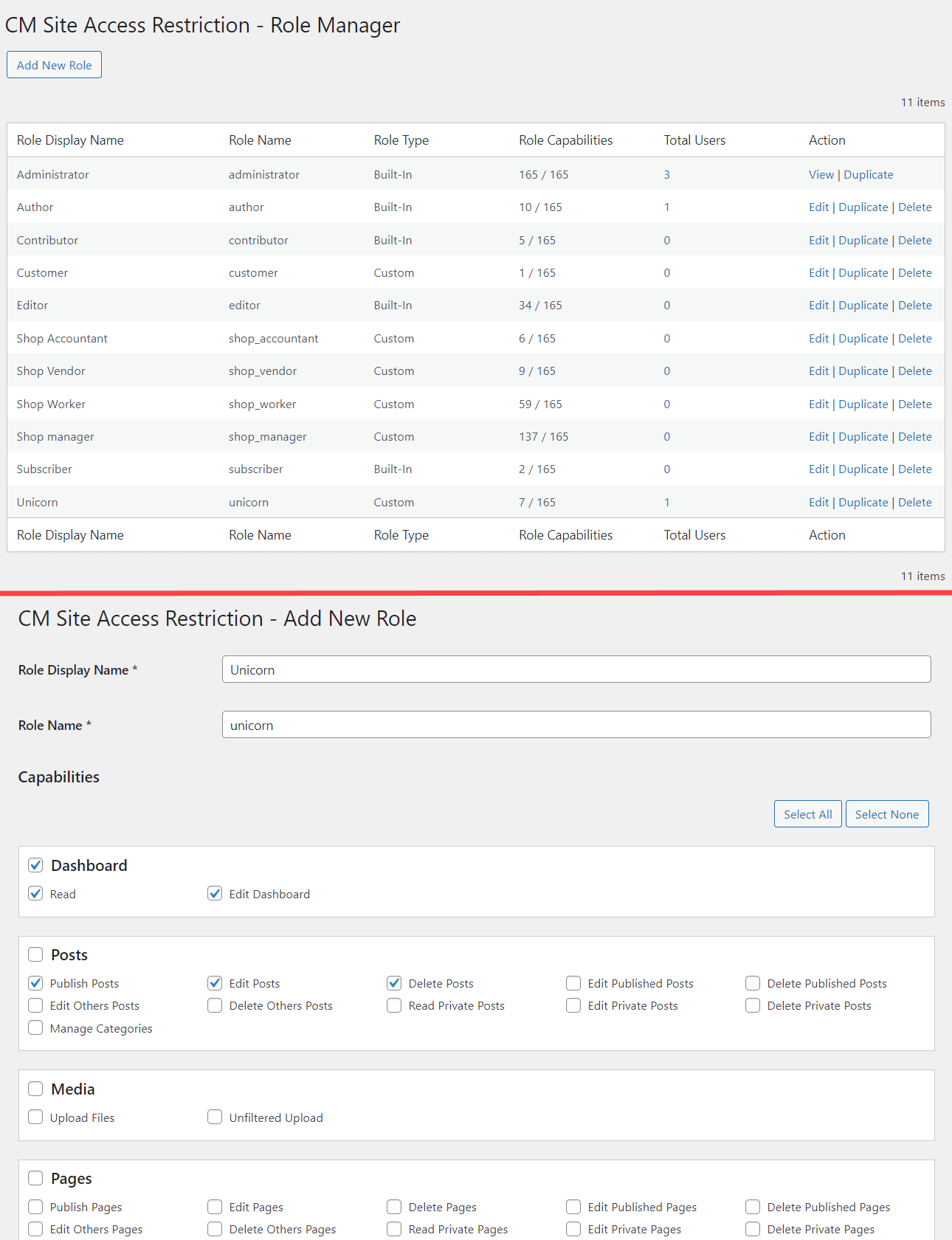Image resolution: width=952 pixels, height=1240 pixels.
Task: Edit the Author role
Action: [x=818, y=207]
